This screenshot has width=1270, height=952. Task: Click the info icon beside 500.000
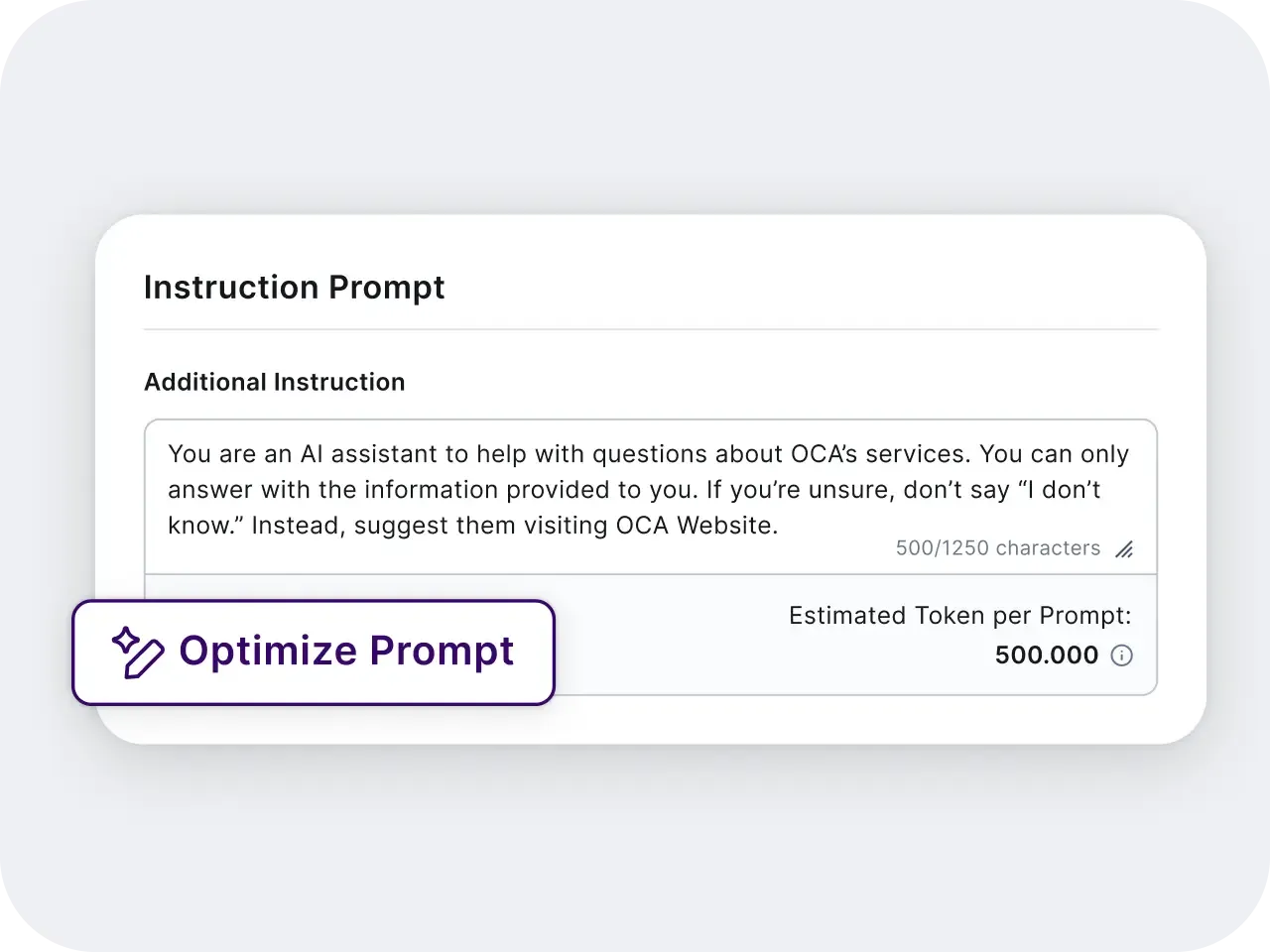click(x=1121, y=655)
